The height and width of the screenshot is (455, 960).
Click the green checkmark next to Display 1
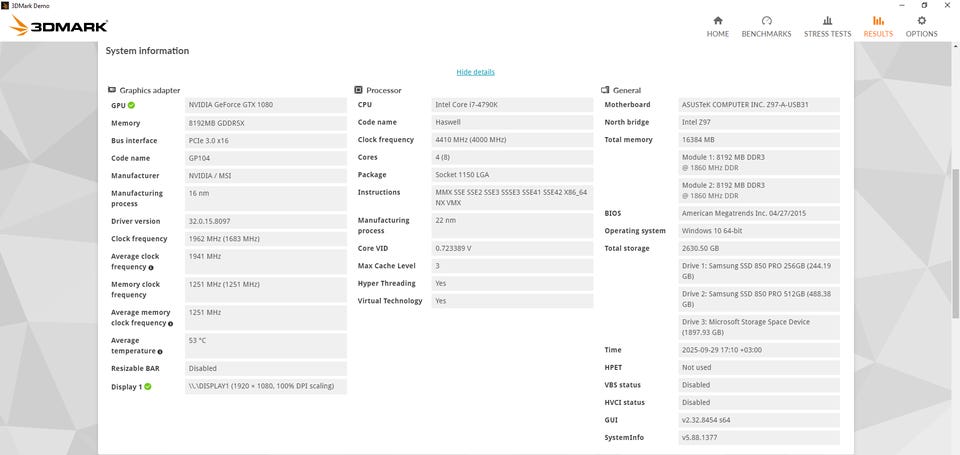pos(148,386)
